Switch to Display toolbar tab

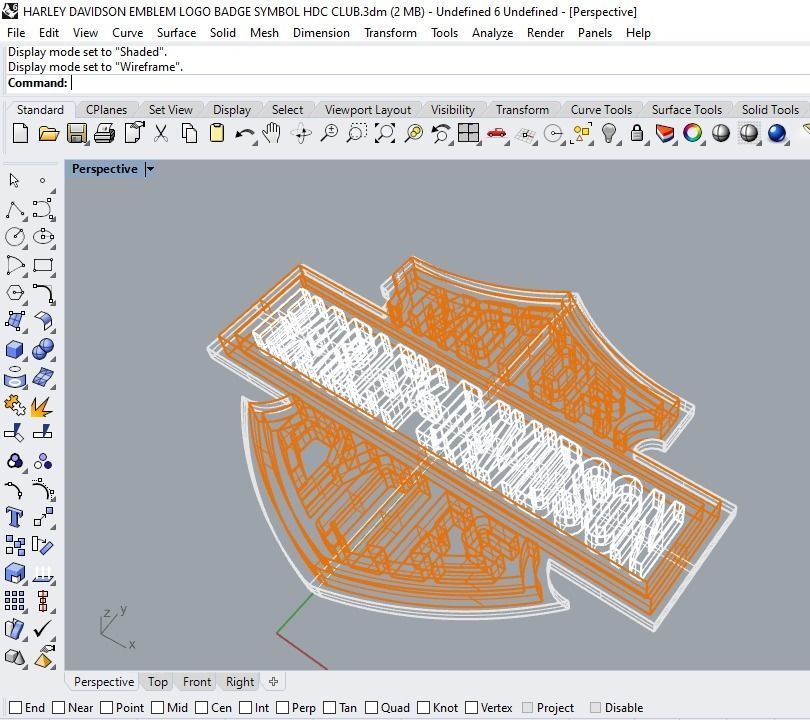coord(231,109)
